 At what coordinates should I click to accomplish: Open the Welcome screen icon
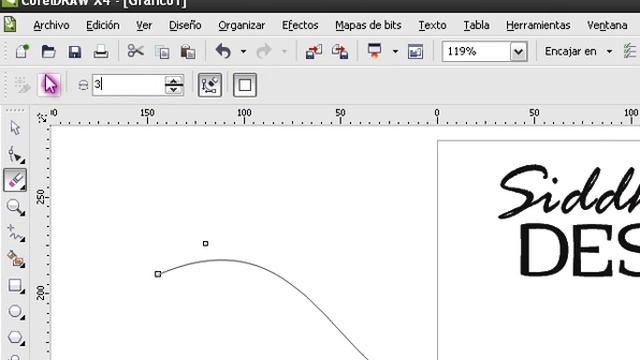pyautogui.click(x=415, y=52)
